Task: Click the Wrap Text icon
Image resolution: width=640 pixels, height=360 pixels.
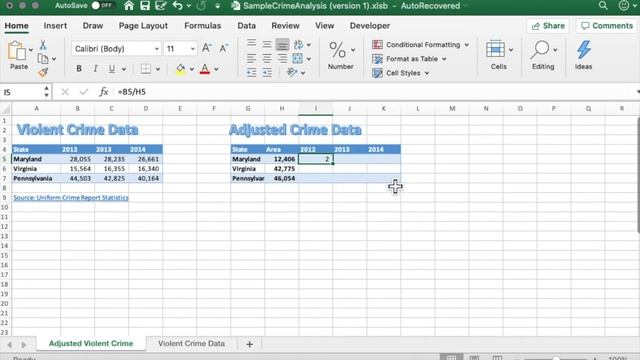Action: point(298,44)
